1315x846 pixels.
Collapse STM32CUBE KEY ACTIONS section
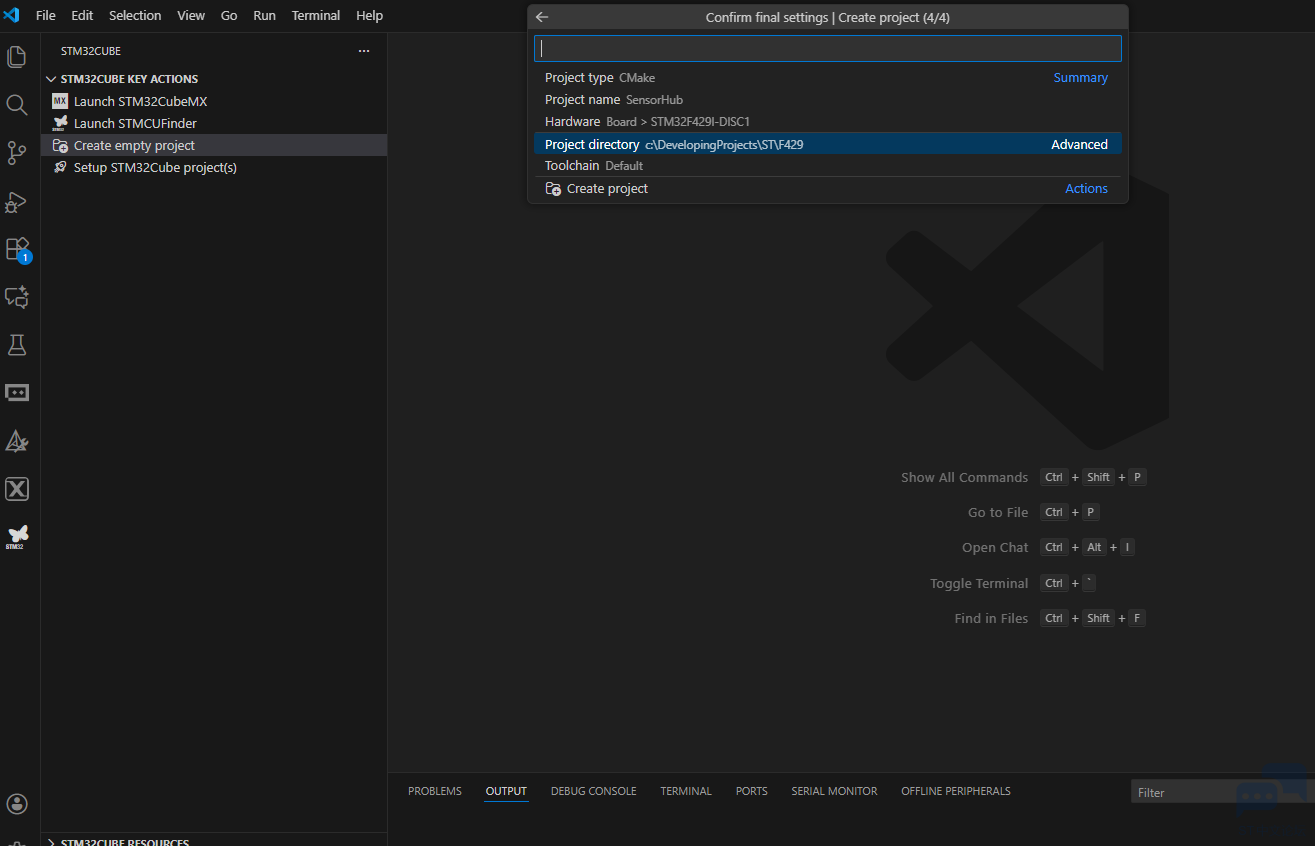[x=52, y=79]
